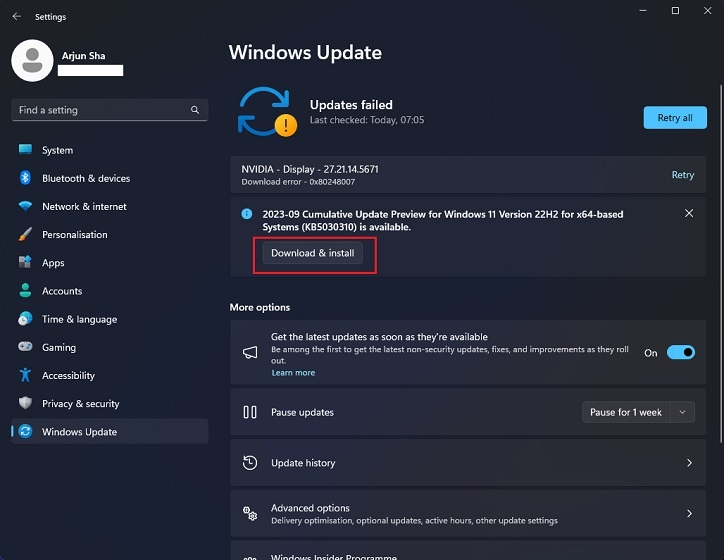Click the Windows Update sync icon in sidebar
The width and height of the screenshot is (724, 560).
point(25,431)
